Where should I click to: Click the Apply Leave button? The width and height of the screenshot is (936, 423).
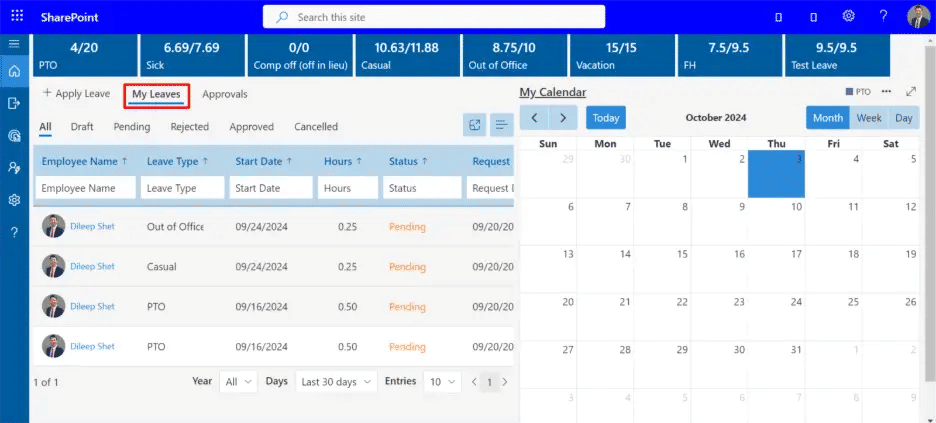tap(76, 94)
